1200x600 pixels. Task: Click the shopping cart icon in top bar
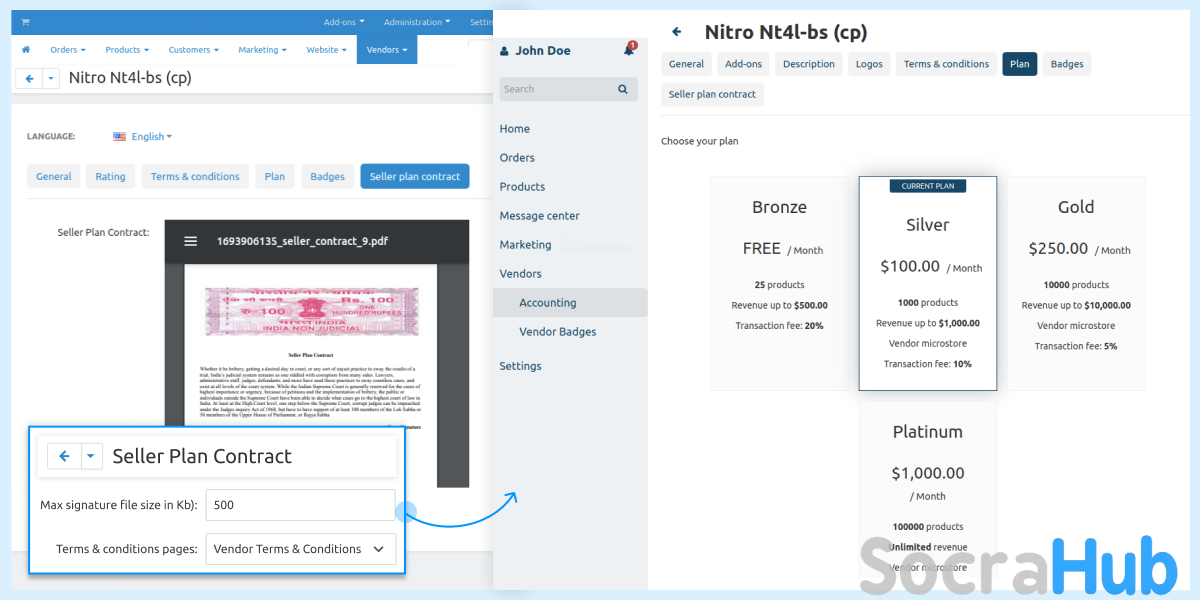(x=25, y=22)
